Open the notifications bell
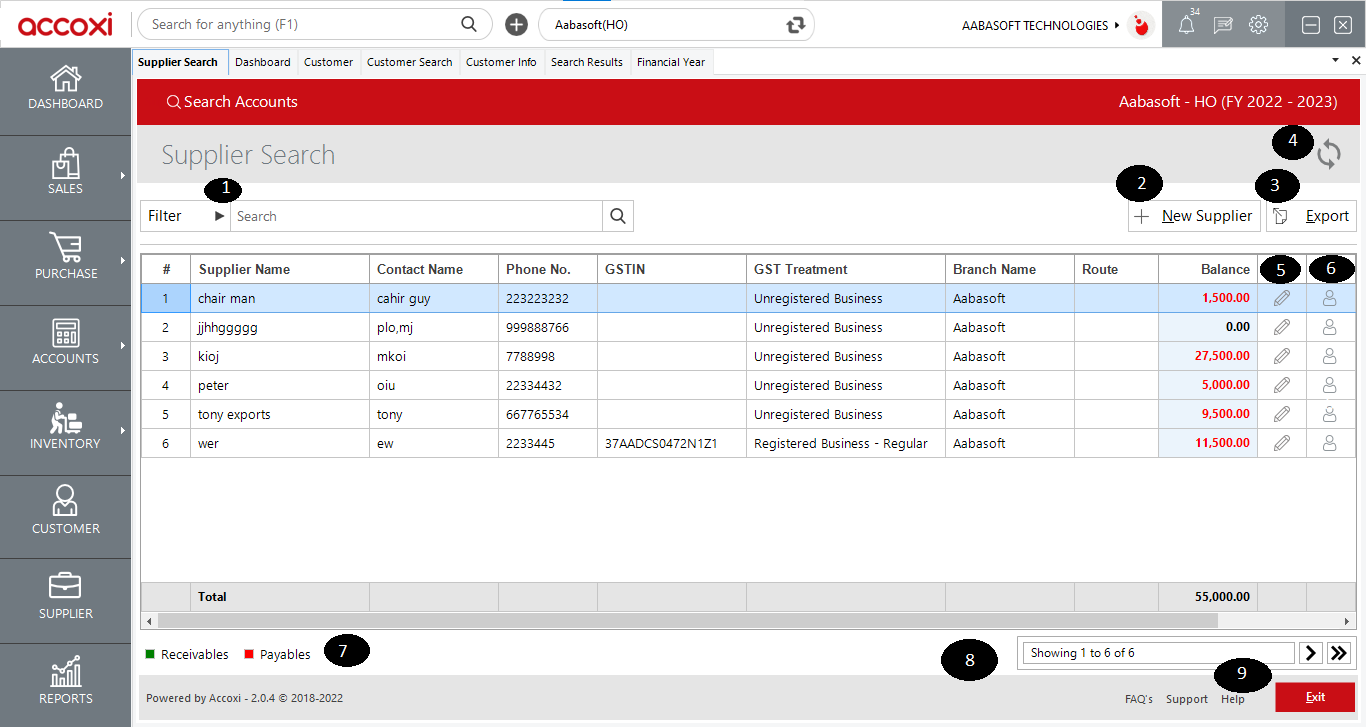The image size is (1366, 727). [x=1186, y=25]
